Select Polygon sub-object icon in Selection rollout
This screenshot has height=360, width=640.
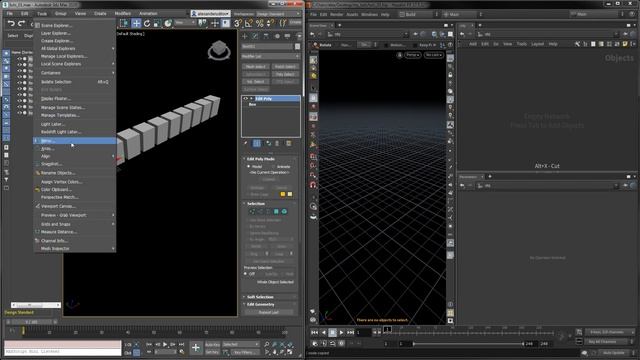coord(276,211)
